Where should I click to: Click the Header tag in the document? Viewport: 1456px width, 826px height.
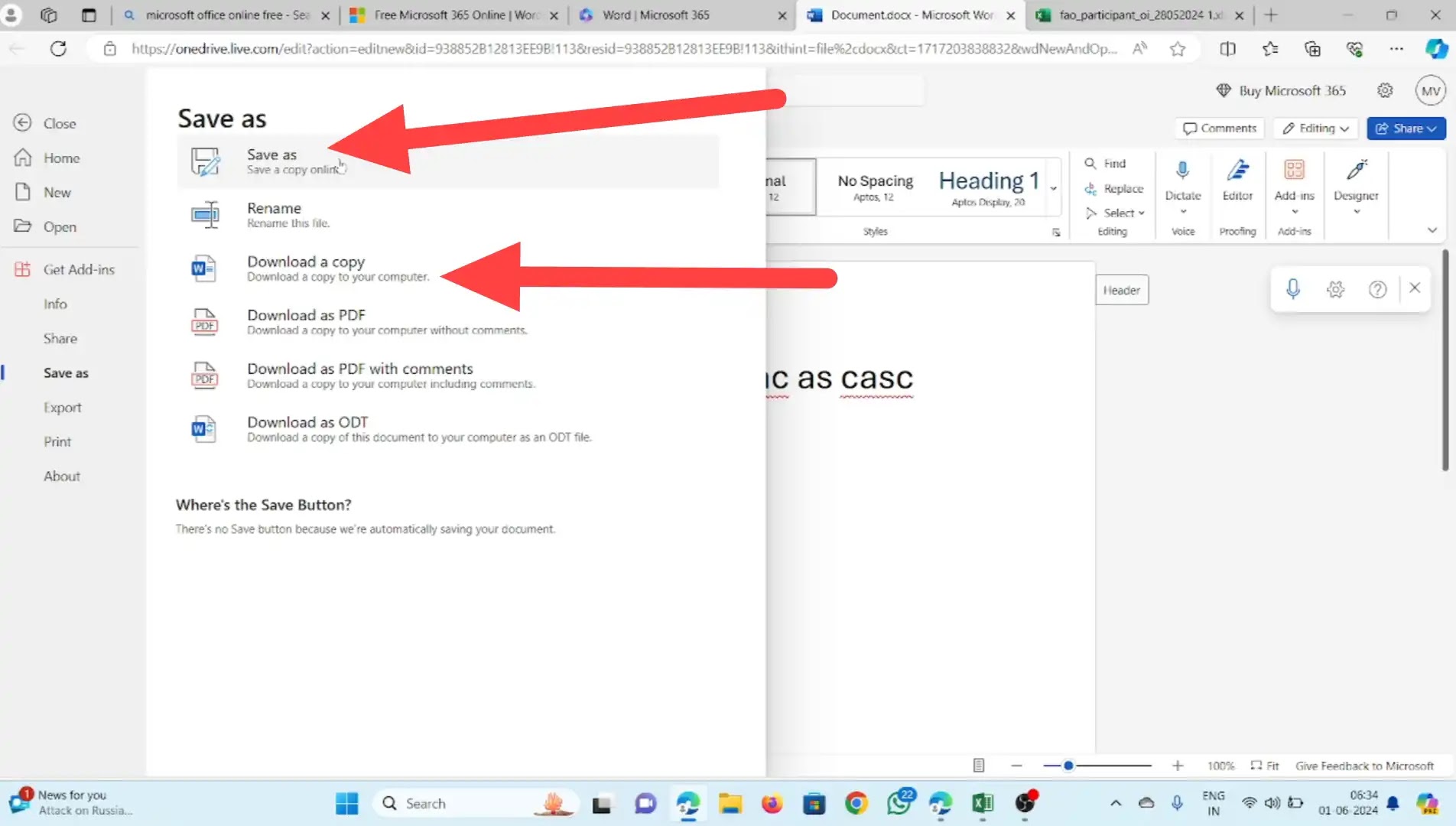click(1121, 290)
